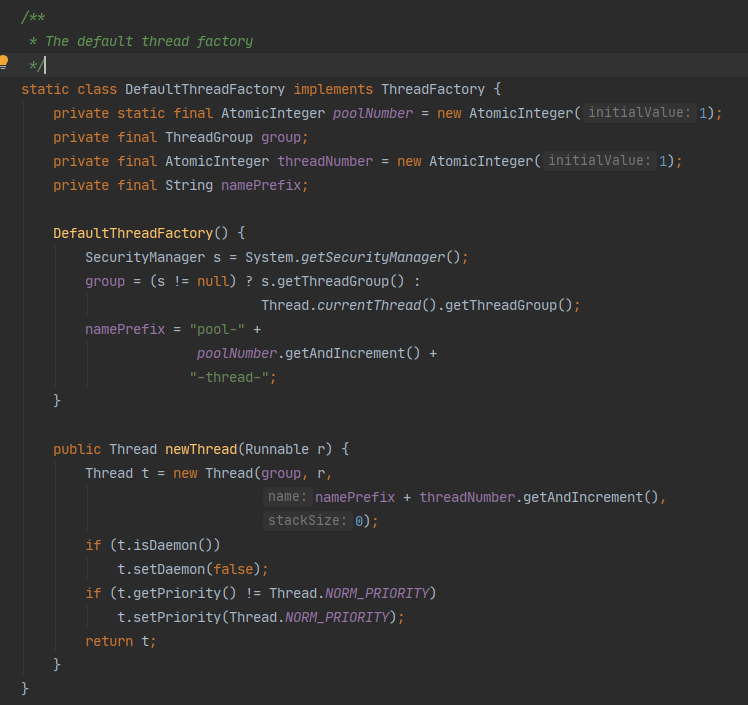Click the 'threadNumber' field declaration
The height and width of the screenshot is (705, 748).
325,161
